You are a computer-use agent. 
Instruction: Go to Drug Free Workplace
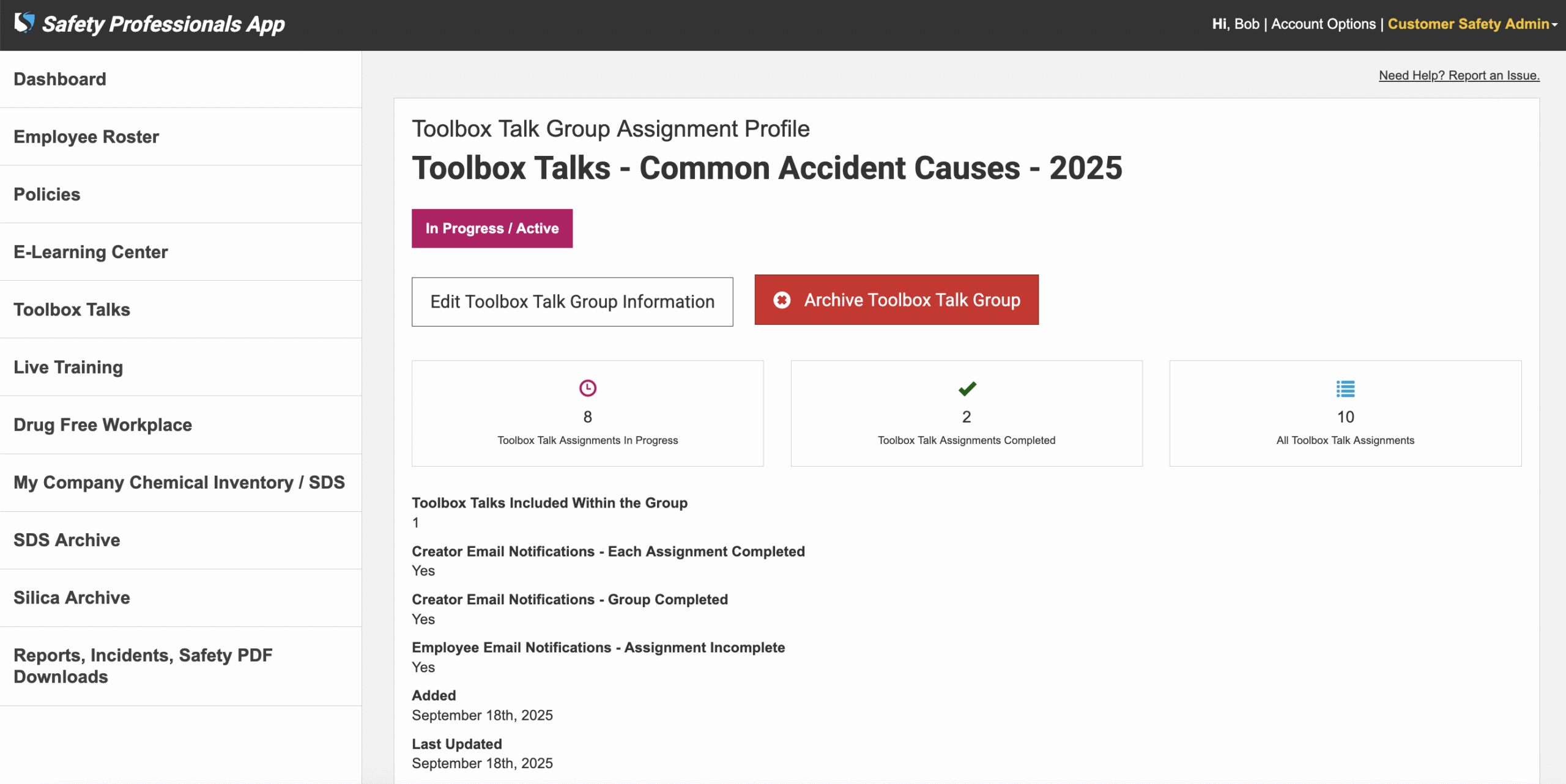[x=103, y=424]
